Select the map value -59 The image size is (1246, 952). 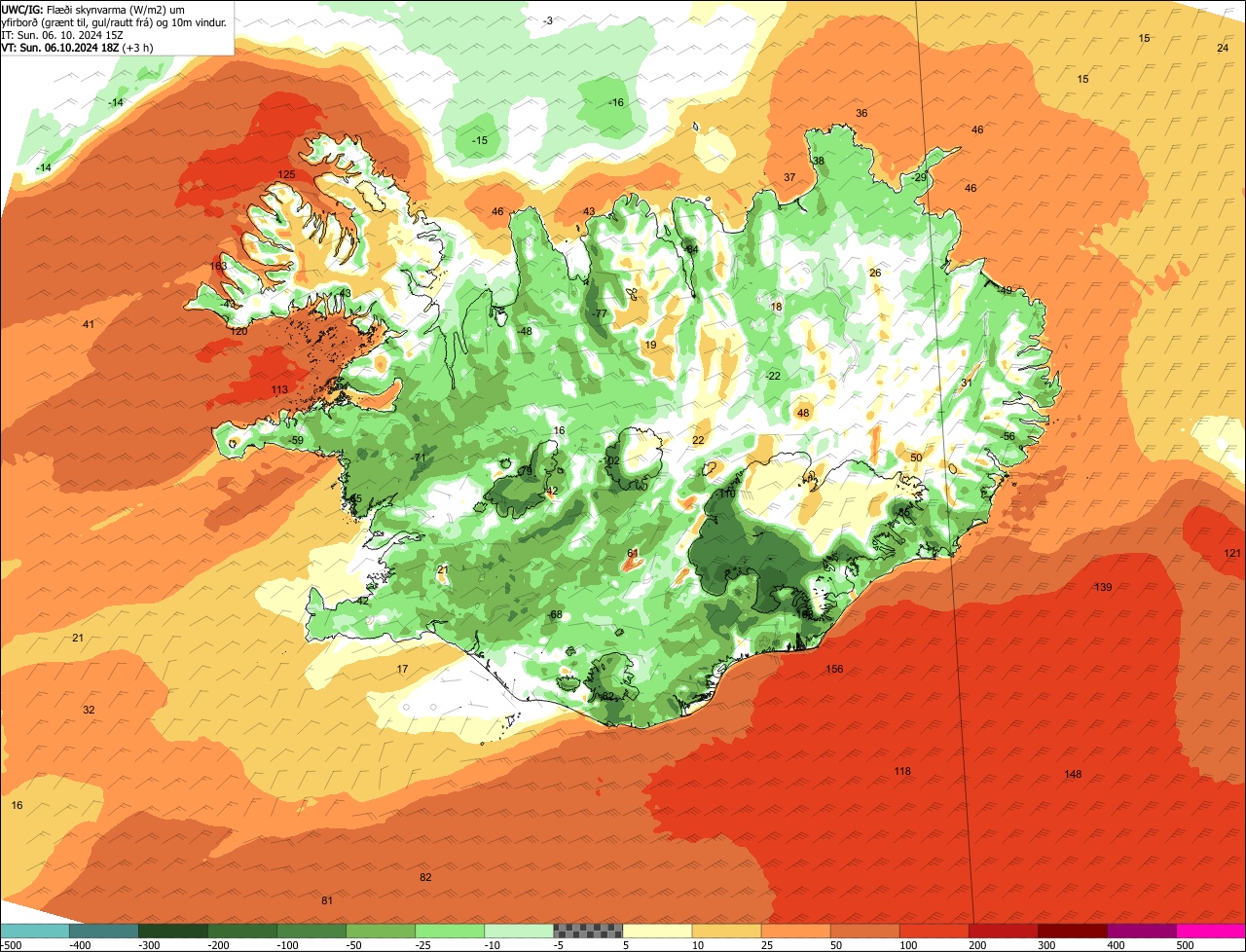click(296, 440)
